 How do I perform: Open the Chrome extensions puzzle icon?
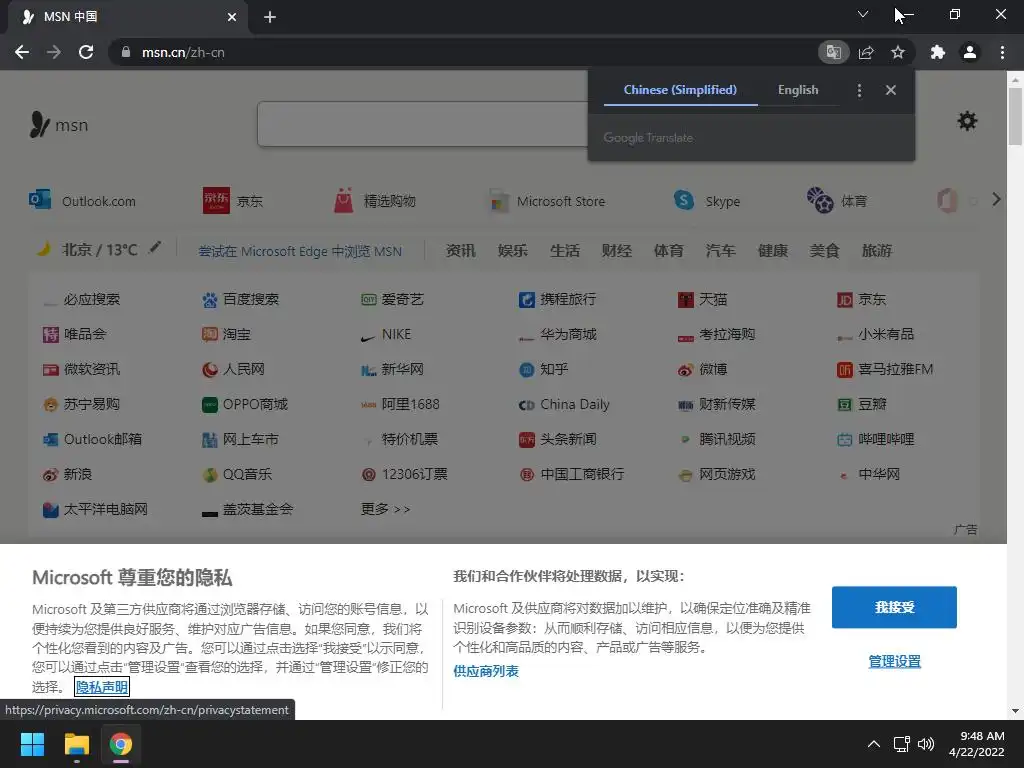point(938,52)
